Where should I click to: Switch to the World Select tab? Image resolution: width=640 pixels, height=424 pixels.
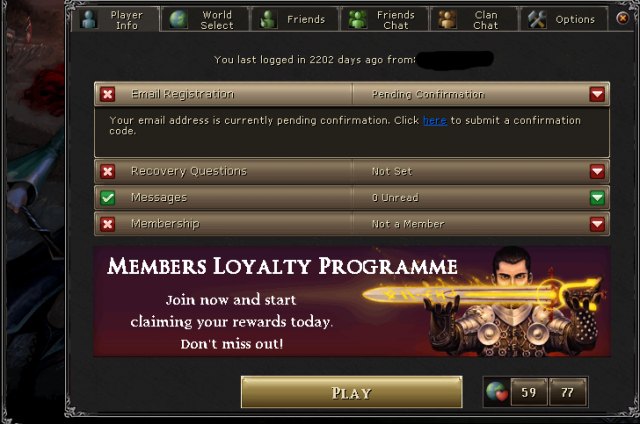[x=205, y=19]
